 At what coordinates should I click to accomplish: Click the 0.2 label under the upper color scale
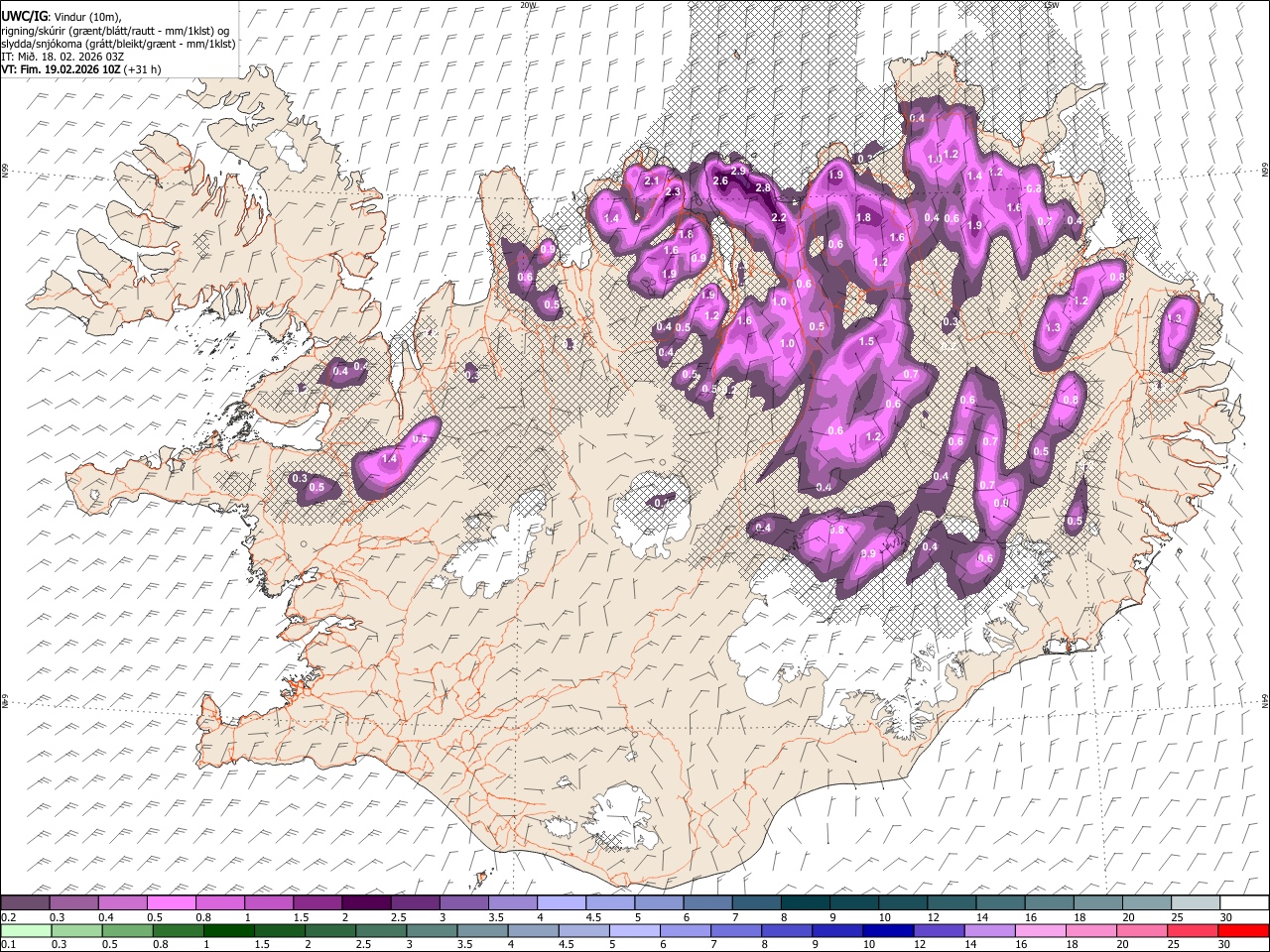click(x=9, y=917)
